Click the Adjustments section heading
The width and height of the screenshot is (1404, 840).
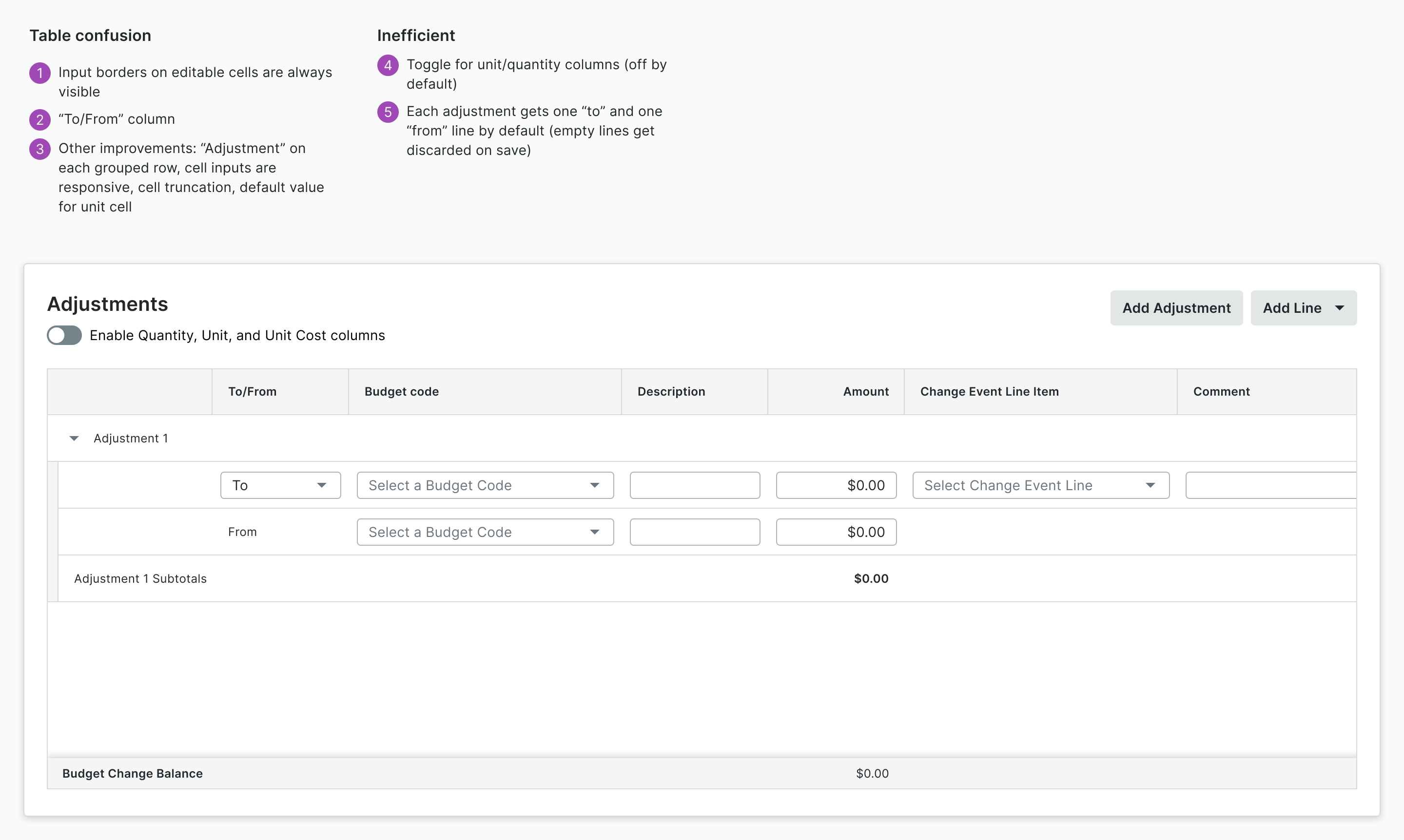pyautogui.click(x=108, y=305)
